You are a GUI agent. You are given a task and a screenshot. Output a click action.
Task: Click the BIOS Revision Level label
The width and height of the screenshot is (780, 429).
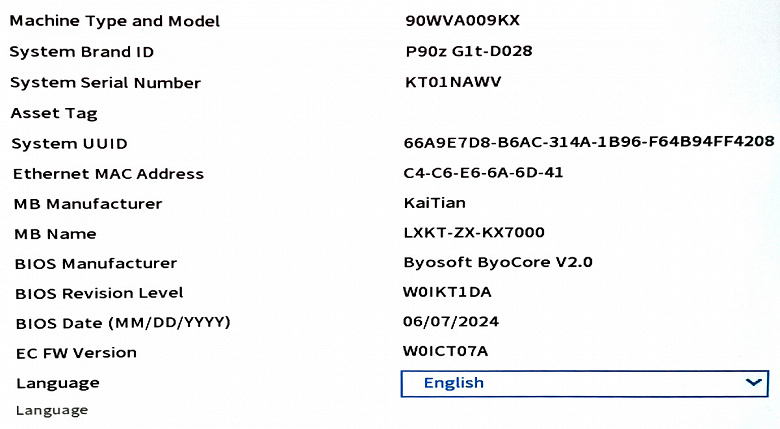(99, 293)
